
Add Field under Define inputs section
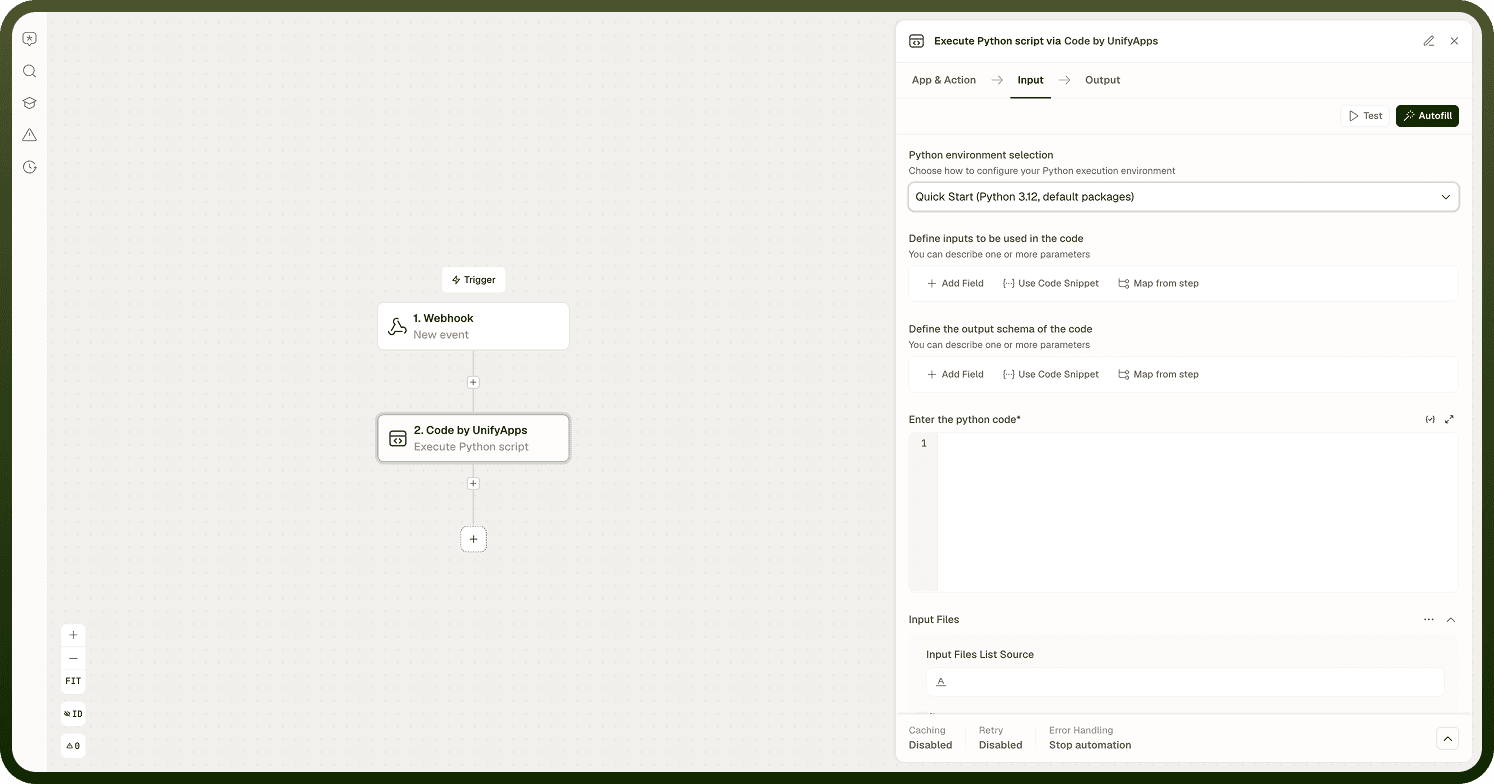click(x=956, y=284)
